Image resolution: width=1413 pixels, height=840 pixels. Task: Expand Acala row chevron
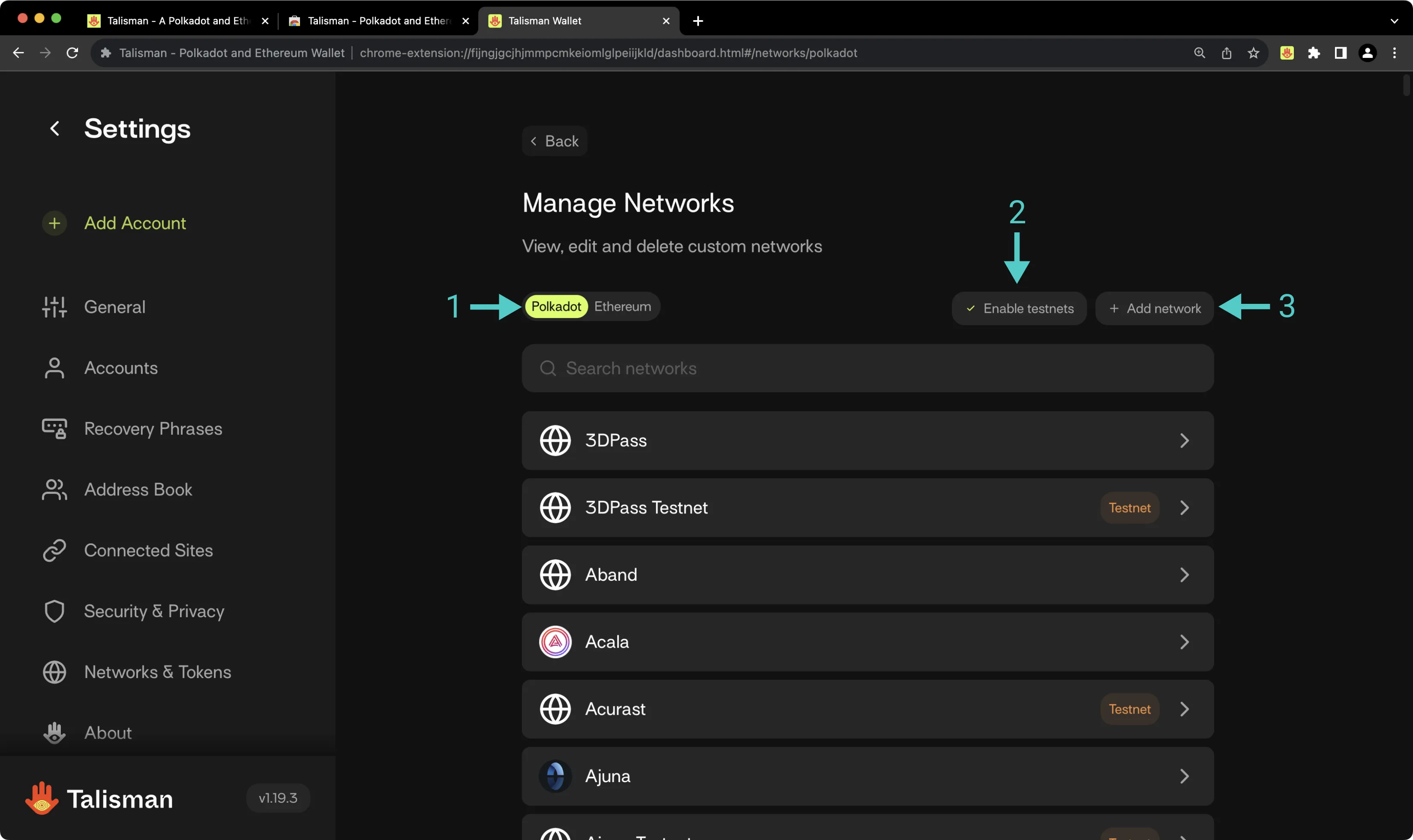1185,642
